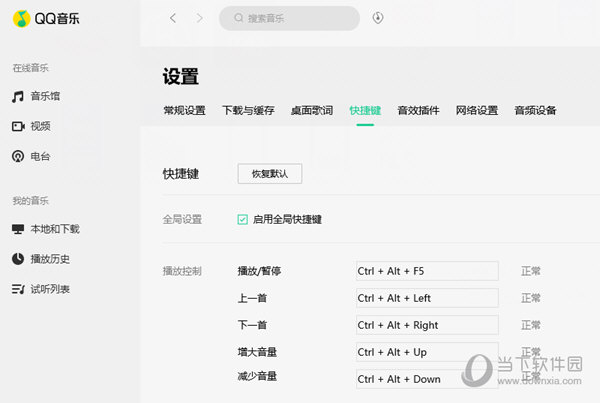
Task: Click 增大音量 row label
Action: pyautogui.click(x=257, y=352)
